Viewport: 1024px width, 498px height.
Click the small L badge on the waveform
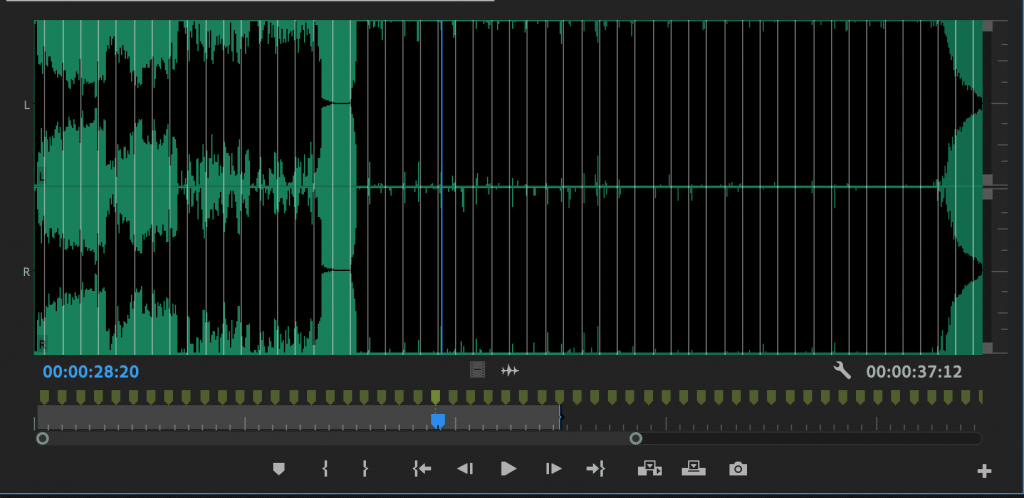pyautogui.click(x=41, y=176)
